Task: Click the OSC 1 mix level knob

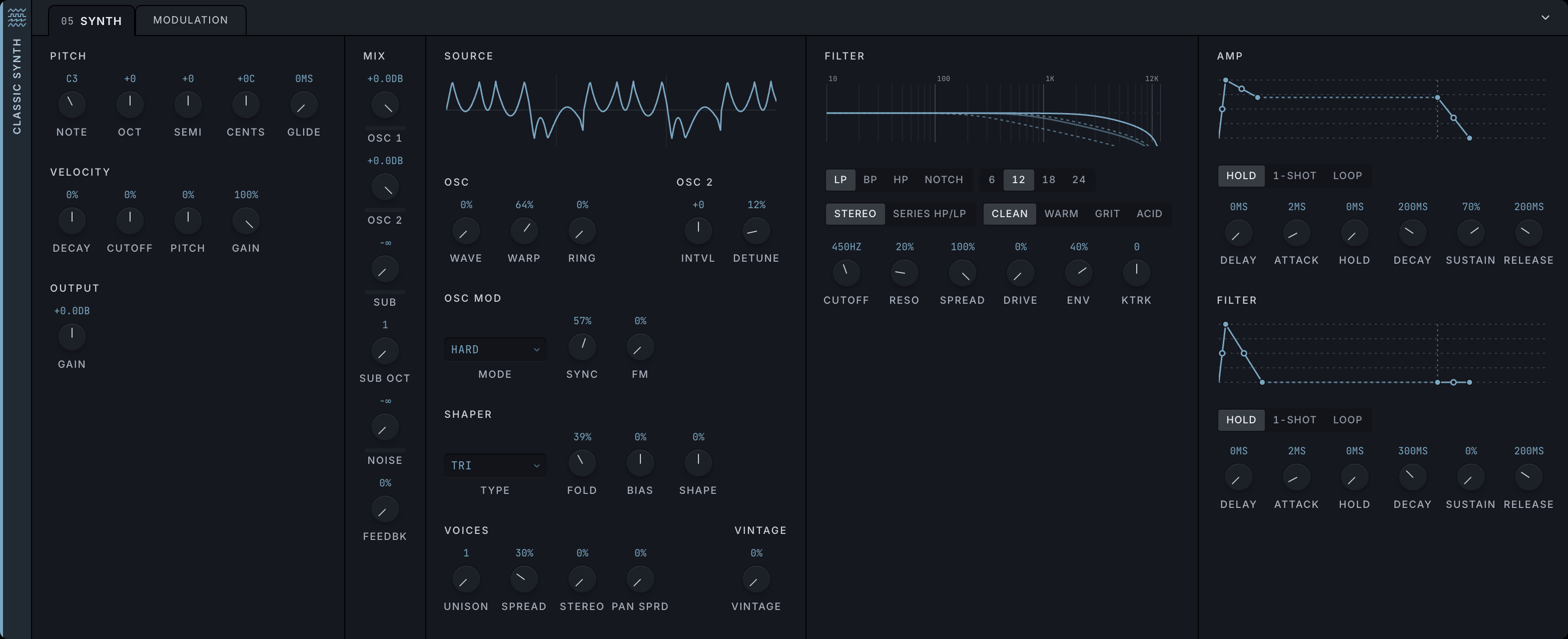Action: click(x=385, y=105)
